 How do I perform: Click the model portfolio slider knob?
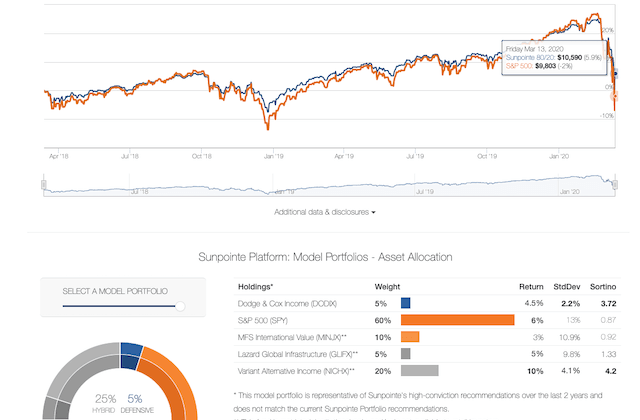click(x=180, y=307)
